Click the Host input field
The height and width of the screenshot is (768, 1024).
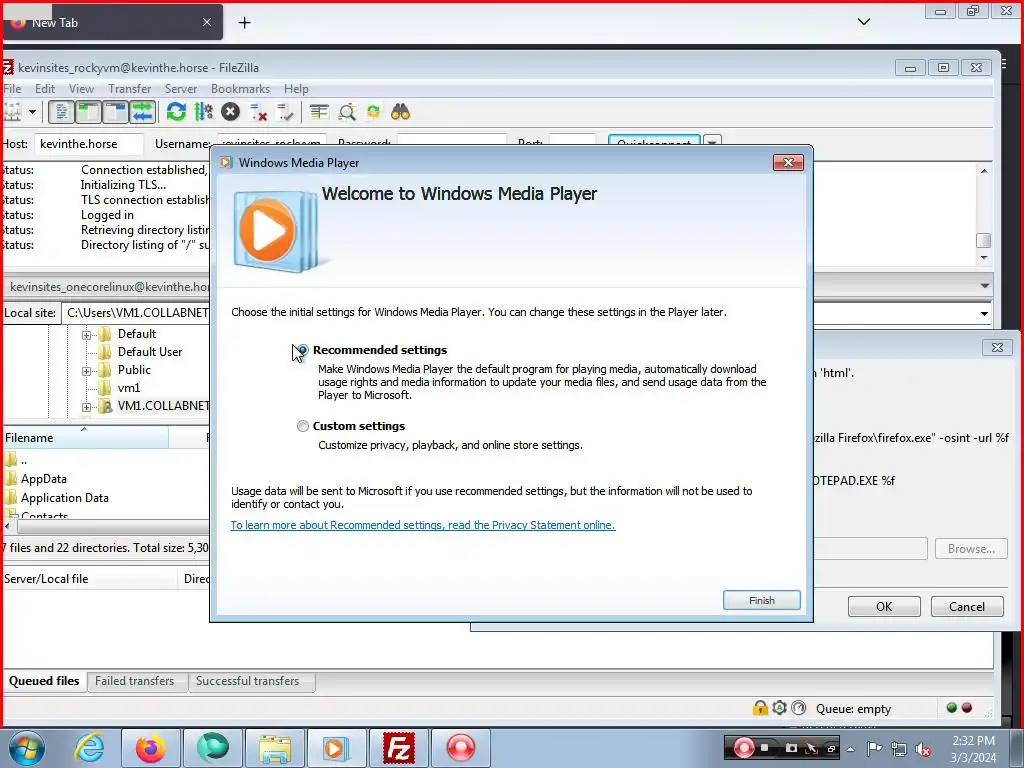tap(89, 144)
